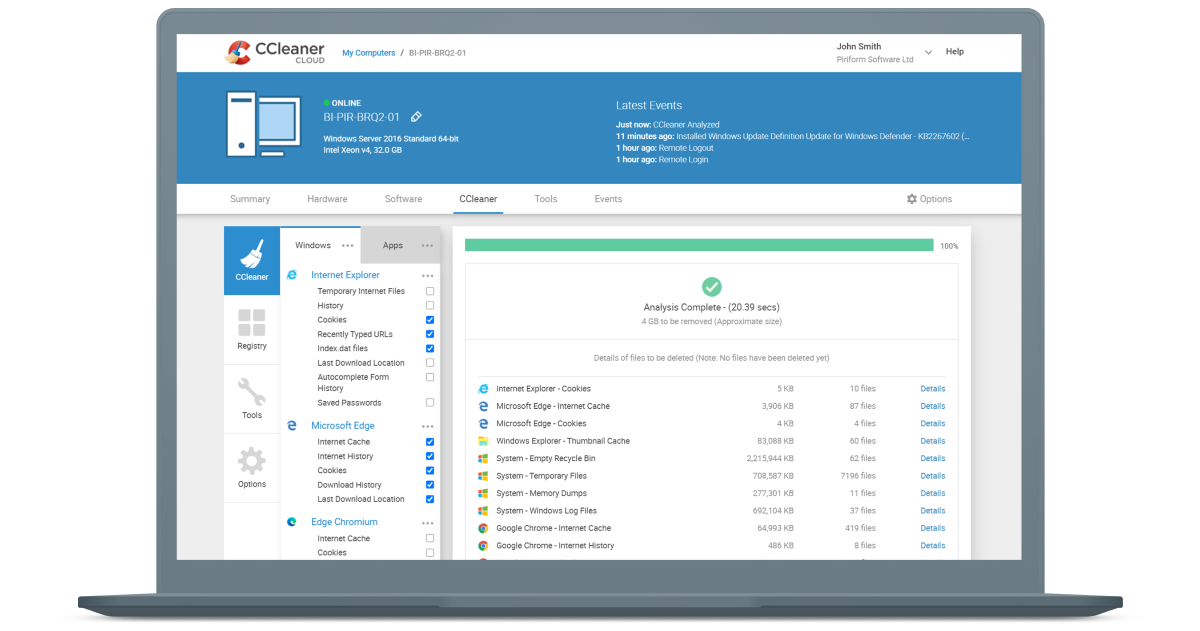Click the Help item in header
Screen dimensions: 1200x631
pos(955,52)
